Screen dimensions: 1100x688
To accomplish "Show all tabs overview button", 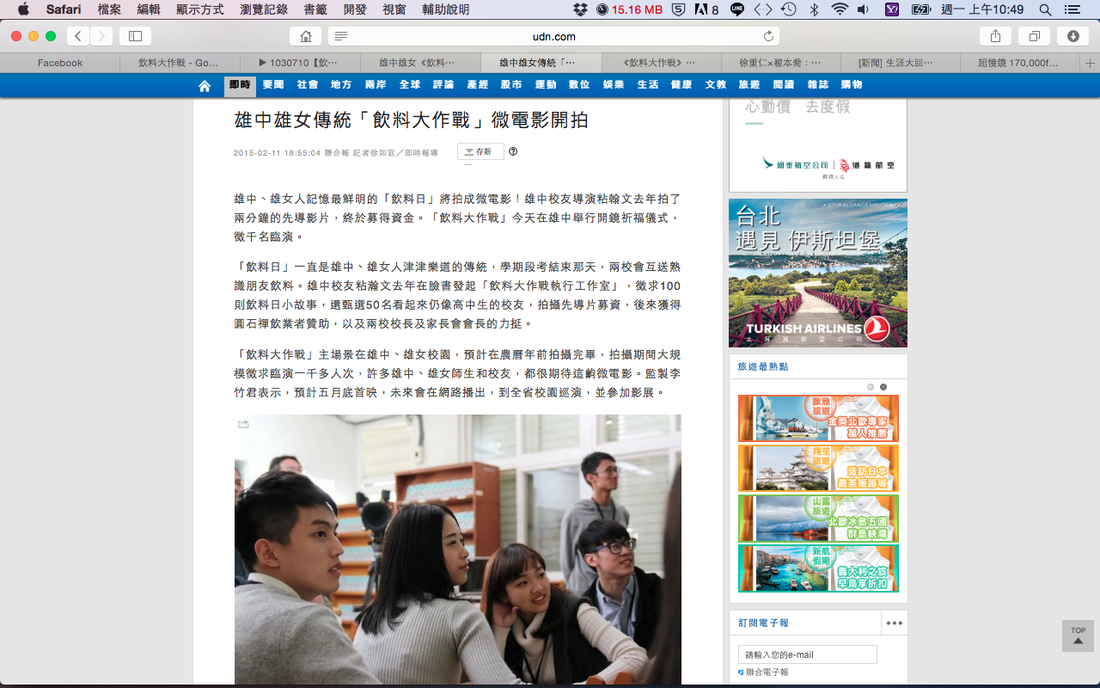I will (1034, 36).
